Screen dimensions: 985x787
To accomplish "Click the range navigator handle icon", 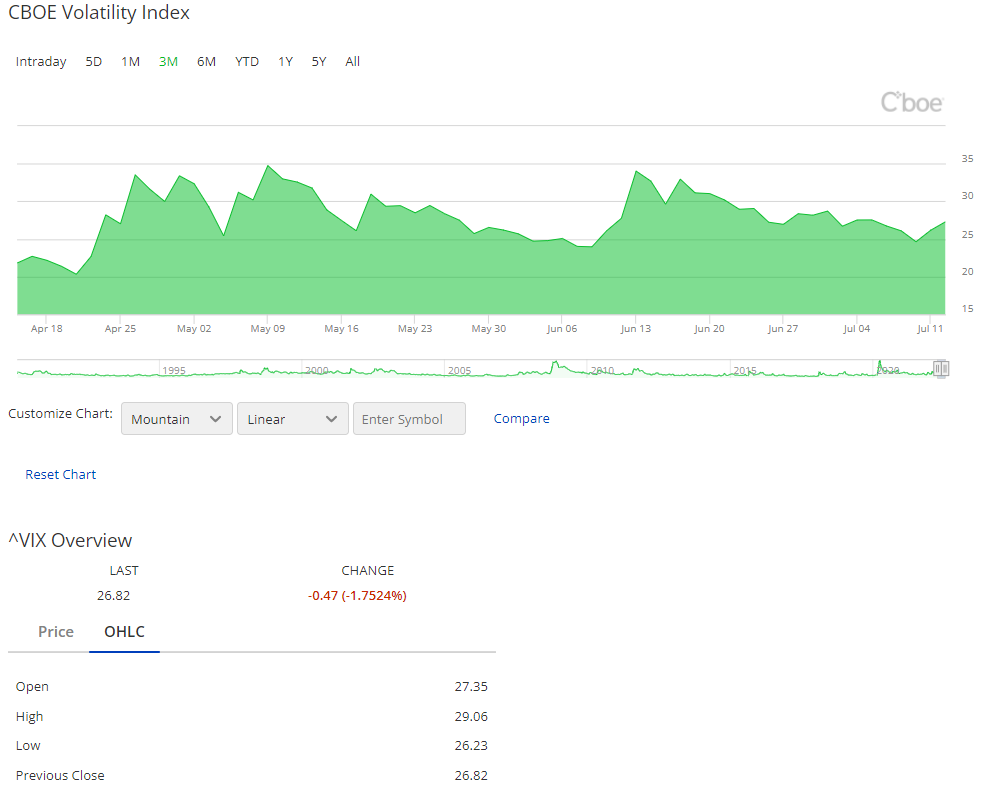I will tap(940, 369).
